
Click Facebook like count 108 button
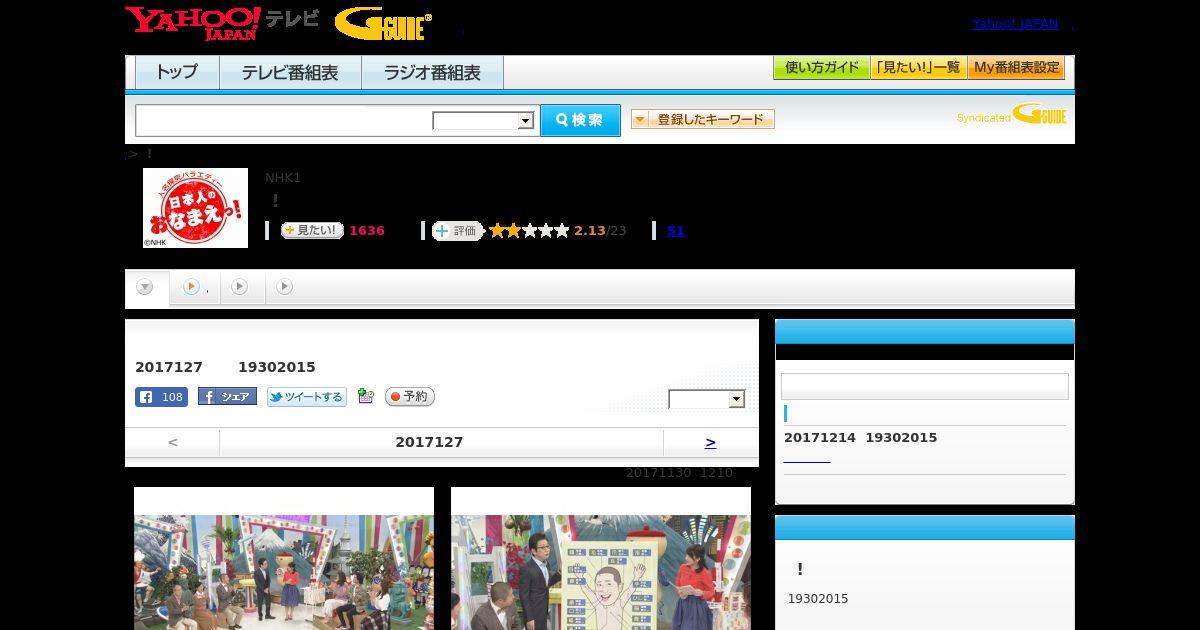161,397
